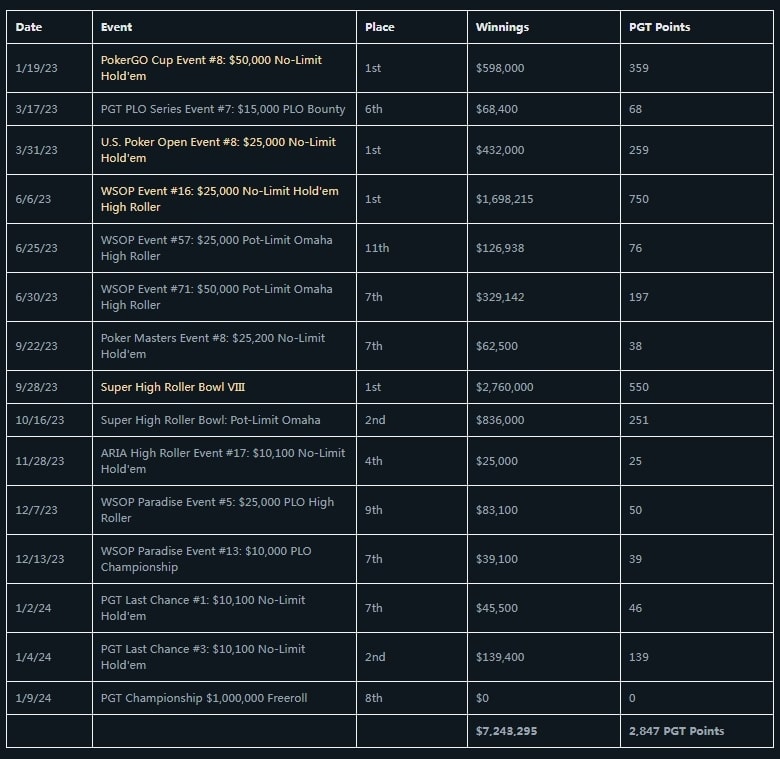Click PGT Championship $1,000,000 Freeroll entry

204,698
